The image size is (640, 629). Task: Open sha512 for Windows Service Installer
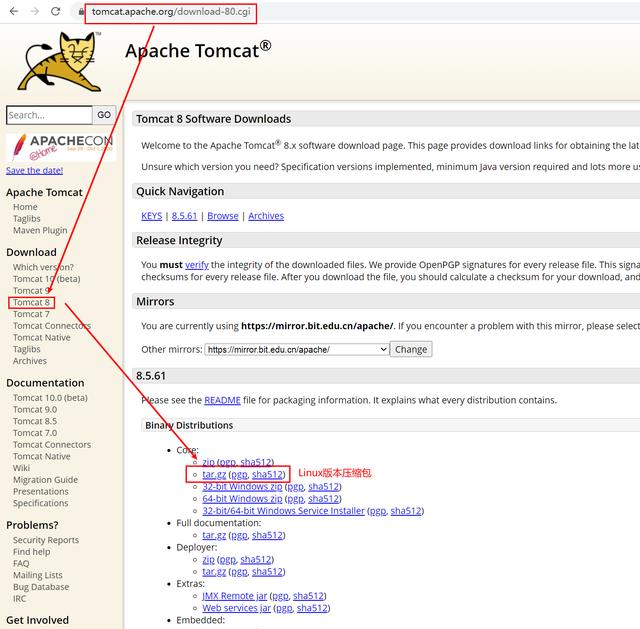coord(406,511)
